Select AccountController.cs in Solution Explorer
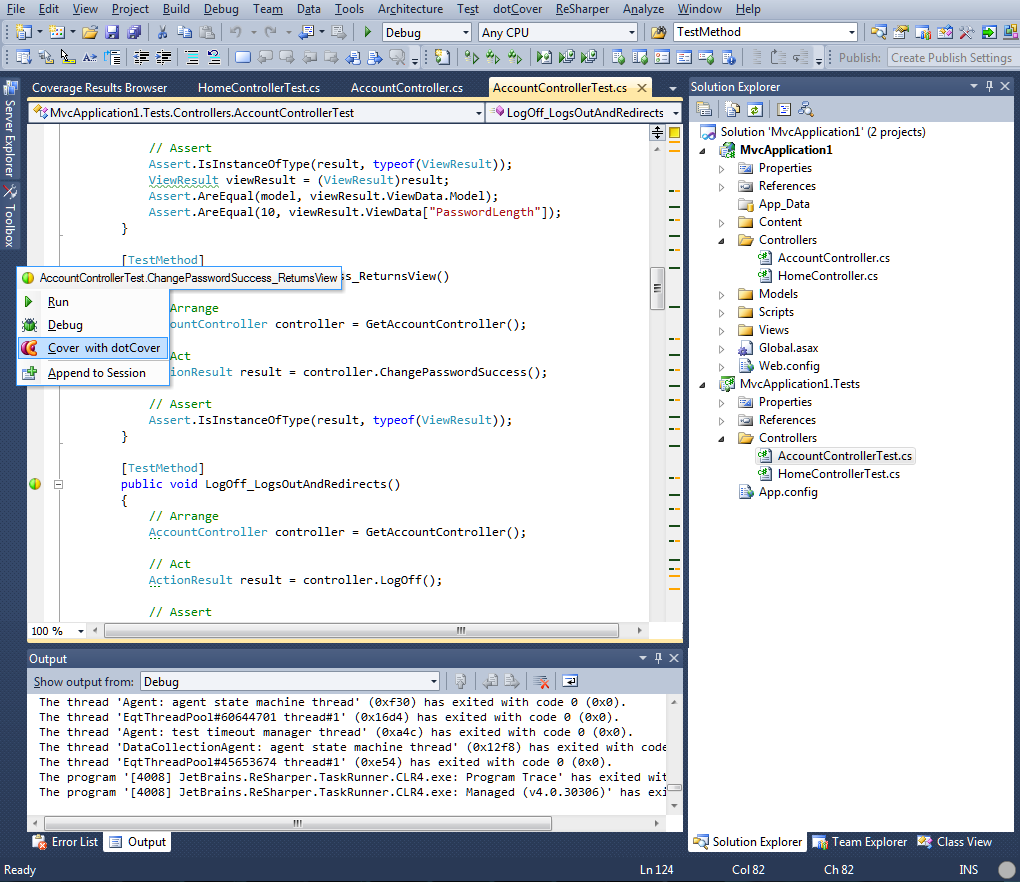The height and width of the screenshot is (882, 1020). [x=833, y=258]
